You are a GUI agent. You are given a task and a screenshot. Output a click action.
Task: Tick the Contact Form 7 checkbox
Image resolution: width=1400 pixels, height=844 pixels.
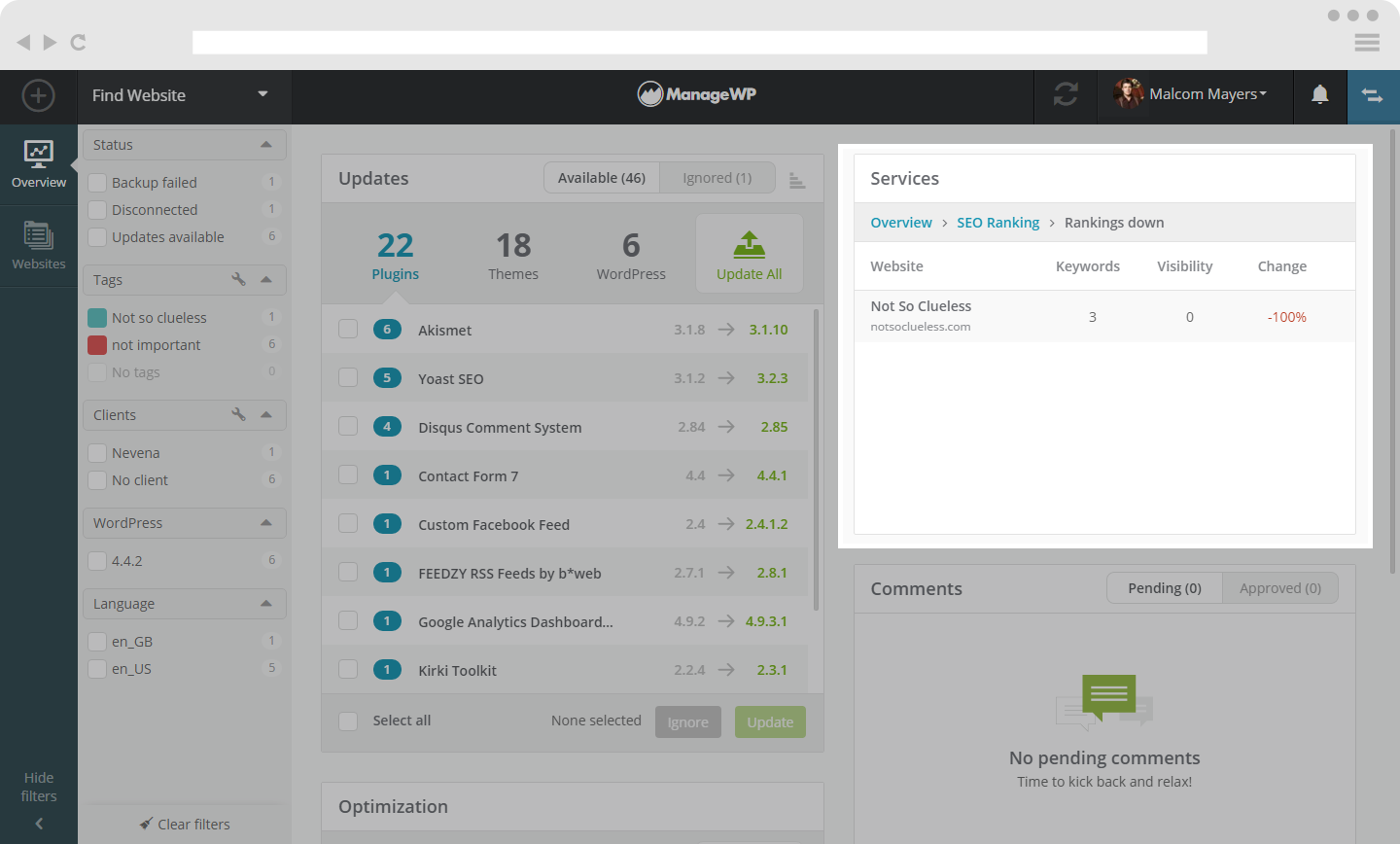tap(348, 475)
